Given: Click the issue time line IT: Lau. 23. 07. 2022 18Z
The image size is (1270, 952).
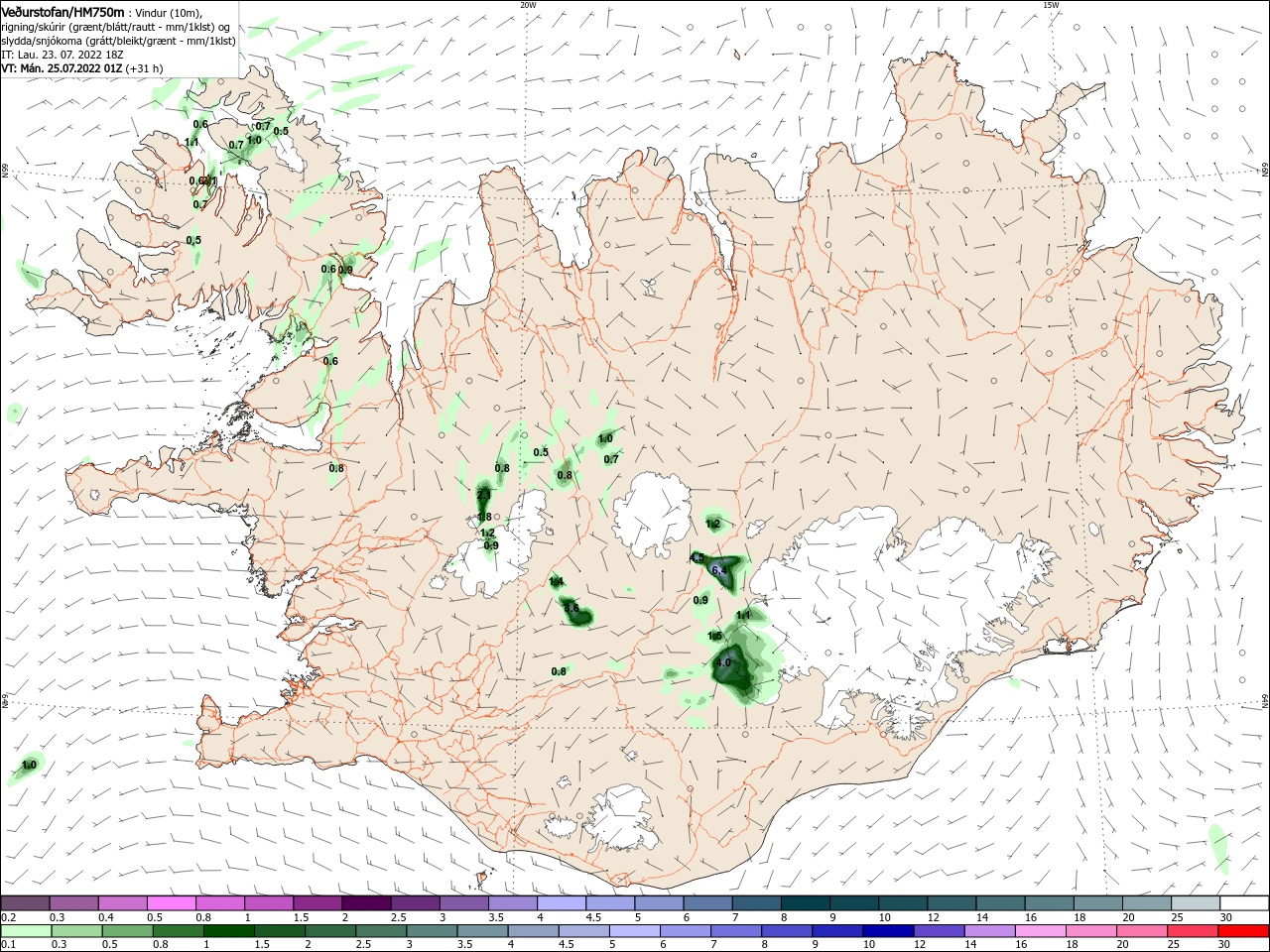Looking at the screenshot, I should 62,55.
